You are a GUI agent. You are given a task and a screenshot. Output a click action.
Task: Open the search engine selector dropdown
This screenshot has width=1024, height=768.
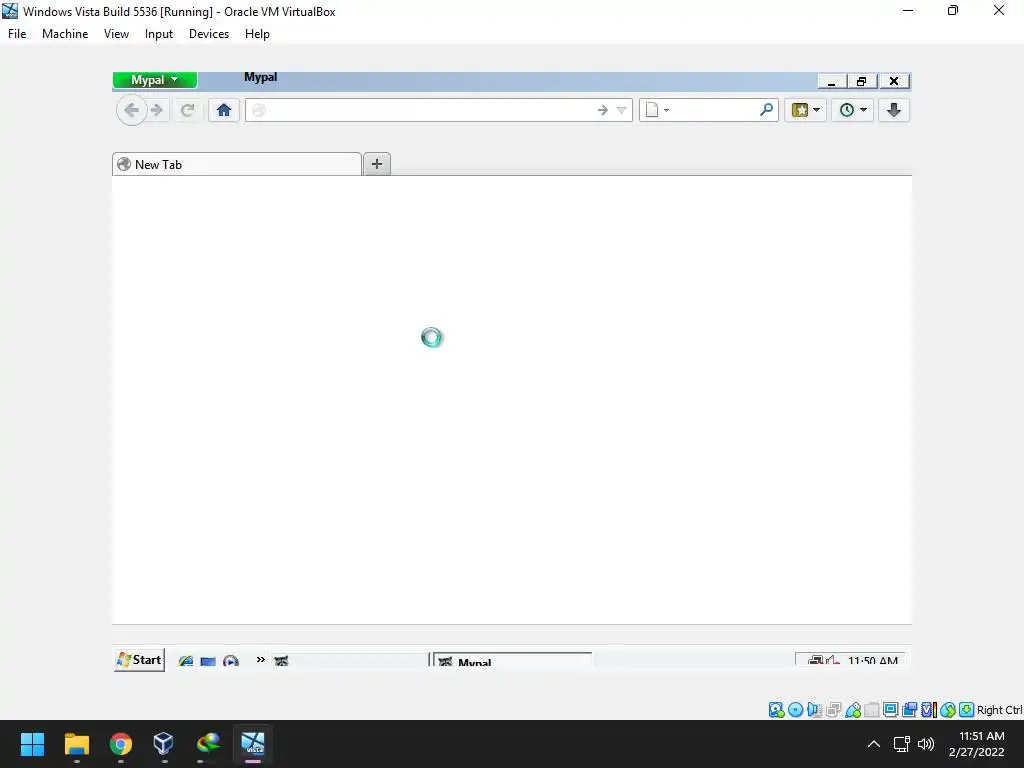point(657,110)
